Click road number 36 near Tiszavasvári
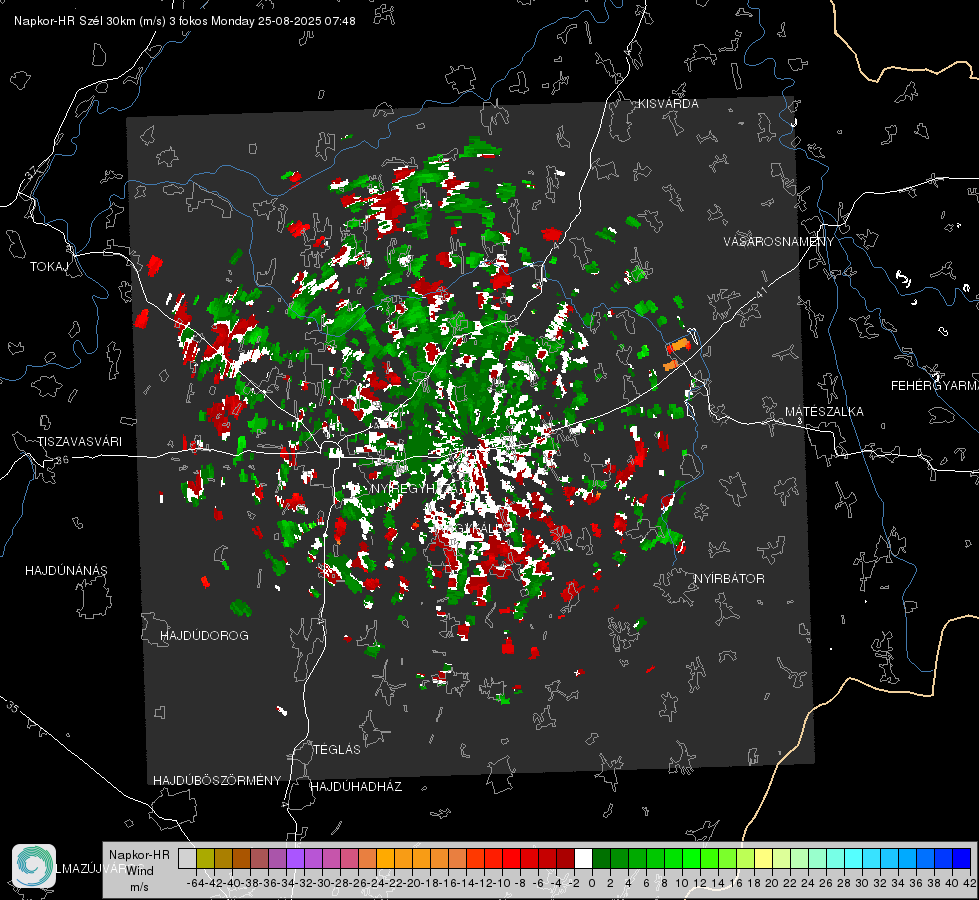This screenshot has width=979, height=900. tap(62, 460)
